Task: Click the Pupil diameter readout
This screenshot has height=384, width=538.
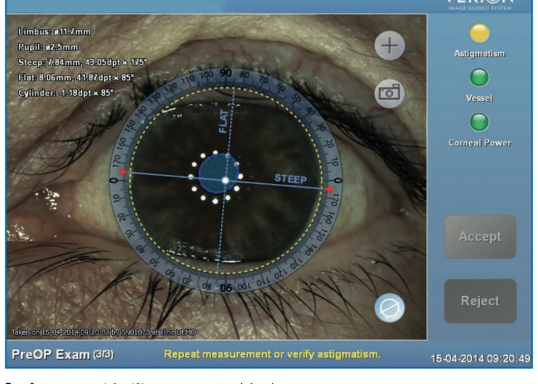Action: [x=48, y=47]
